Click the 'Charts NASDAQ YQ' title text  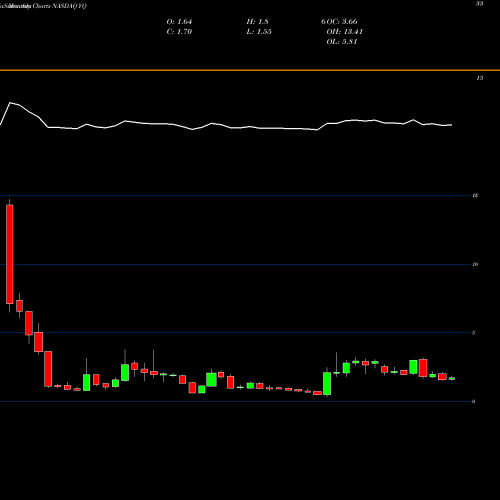pos(60,6)
